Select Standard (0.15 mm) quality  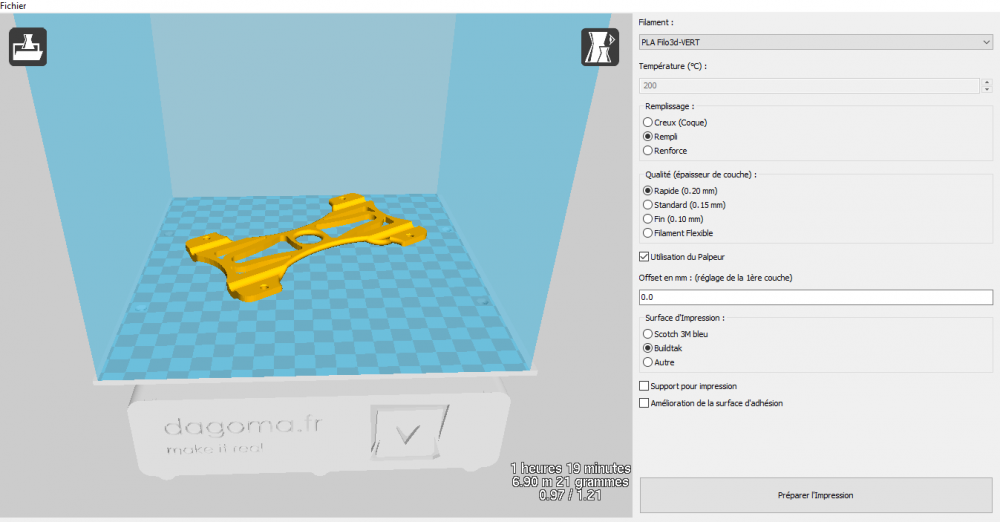point(684,205)
